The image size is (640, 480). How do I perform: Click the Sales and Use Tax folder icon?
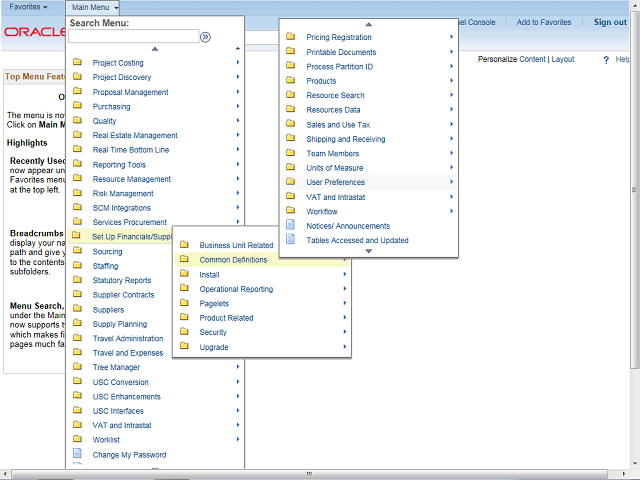click(291, 124)
